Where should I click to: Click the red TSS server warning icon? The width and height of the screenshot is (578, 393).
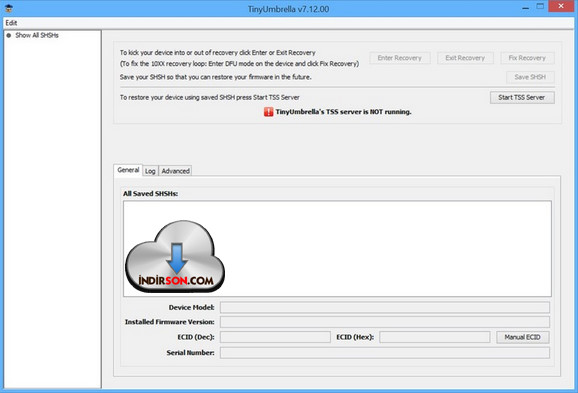click(268, 112)
